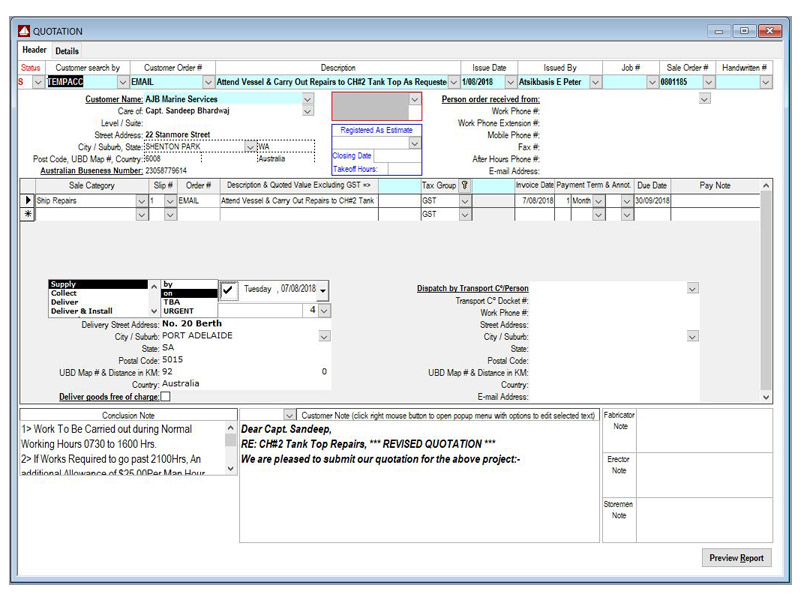The height and width of the screenshot is (600, 800).
Task: Open the PORT ADELAIDE city dropdown
Action: click(x=324, y=336)
